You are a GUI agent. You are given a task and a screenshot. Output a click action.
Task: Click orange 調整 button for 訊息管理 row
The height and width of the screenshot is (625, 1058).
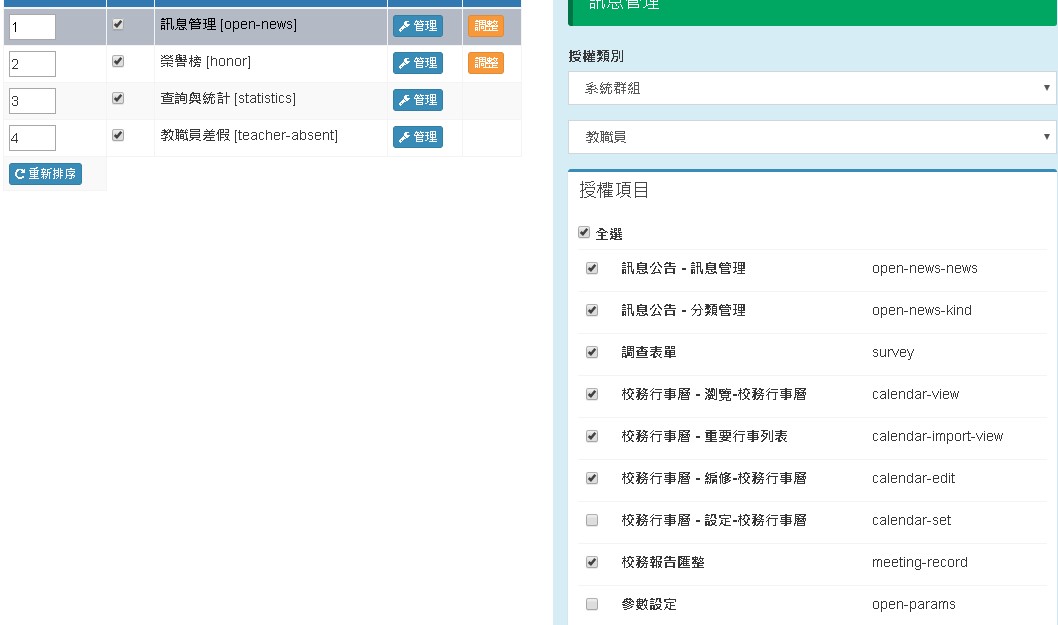click(486, 26)
